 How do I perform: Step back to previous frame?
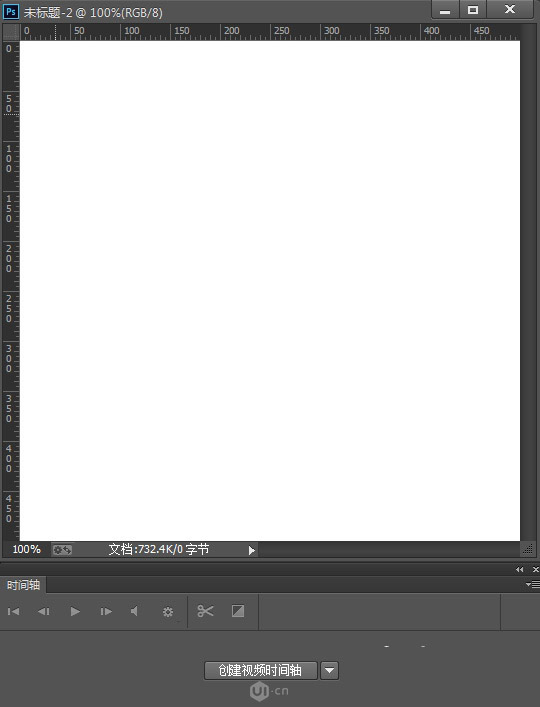(x=44, y=611)
